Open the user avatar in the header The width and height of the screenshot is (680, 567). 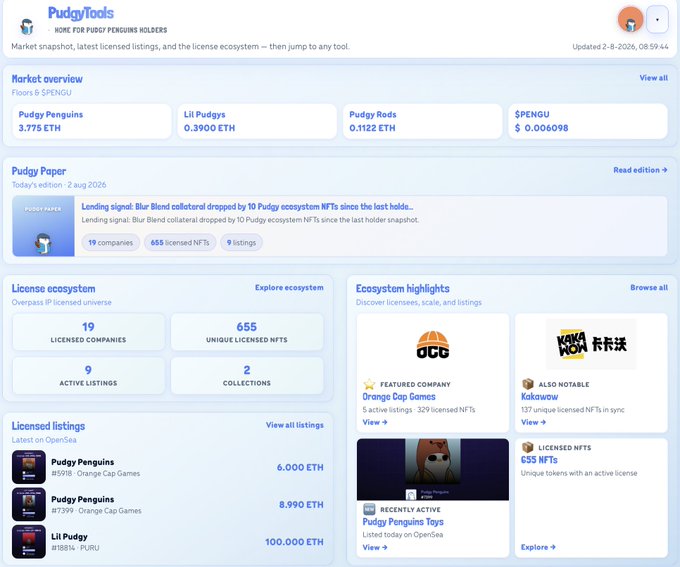[630, 20]
